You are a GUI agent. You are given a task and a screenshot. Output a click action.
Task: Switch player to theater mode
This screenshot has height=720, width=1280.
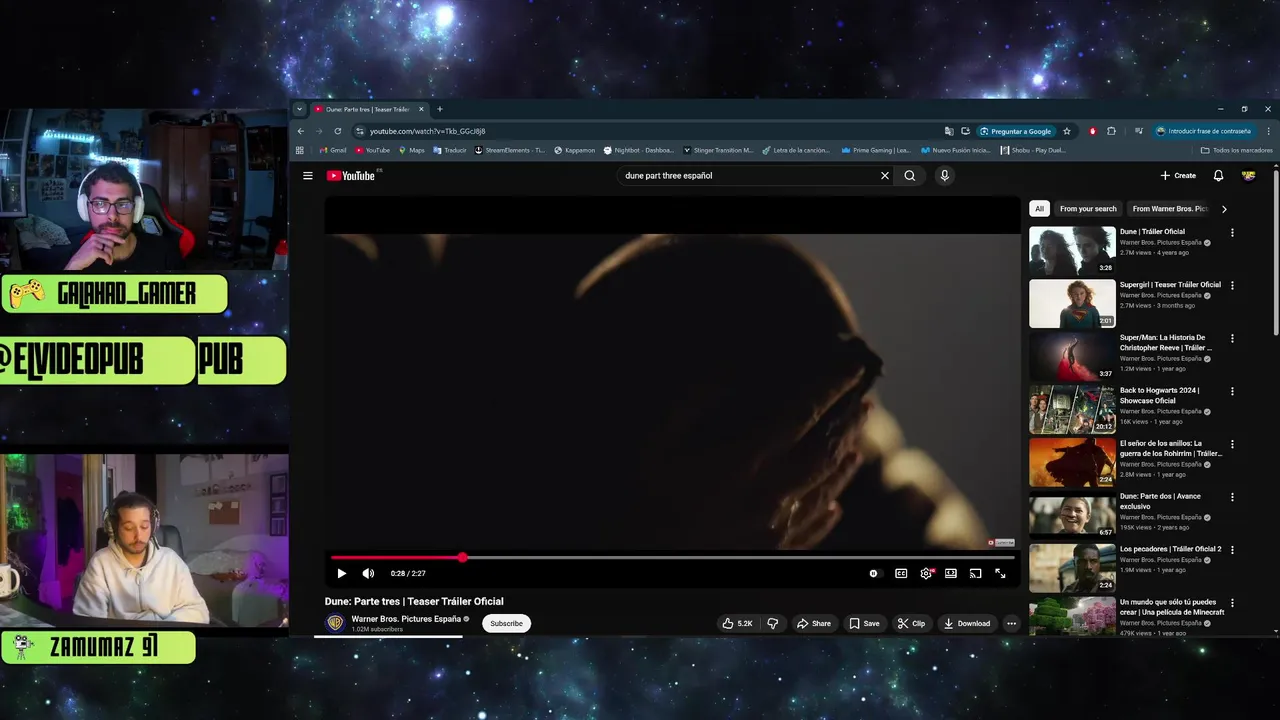951,573
